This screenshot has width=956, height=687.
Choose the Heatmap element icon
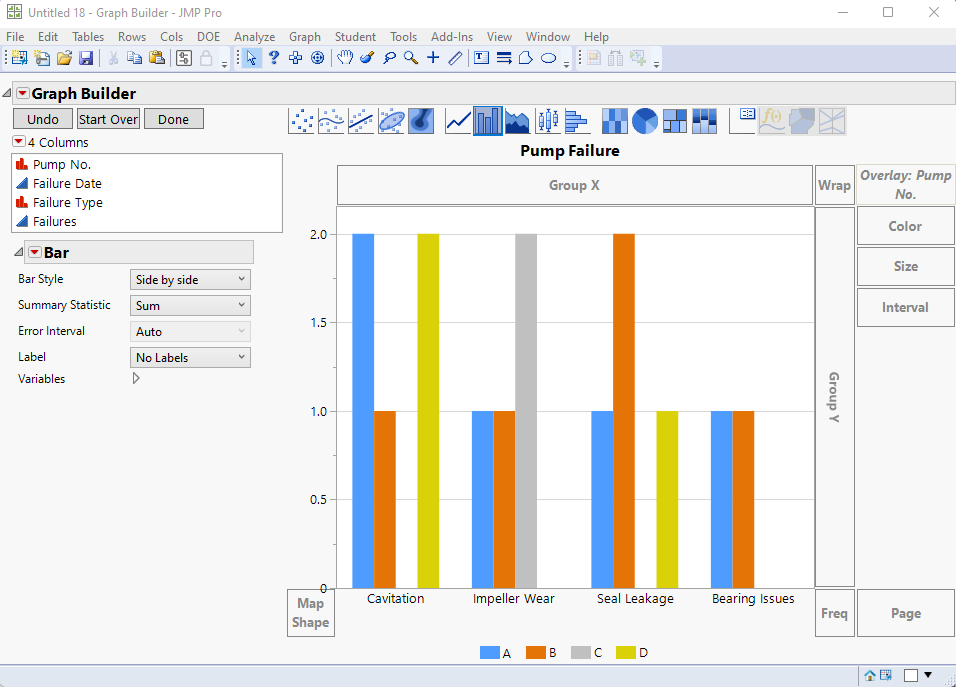tap(615, 121)
